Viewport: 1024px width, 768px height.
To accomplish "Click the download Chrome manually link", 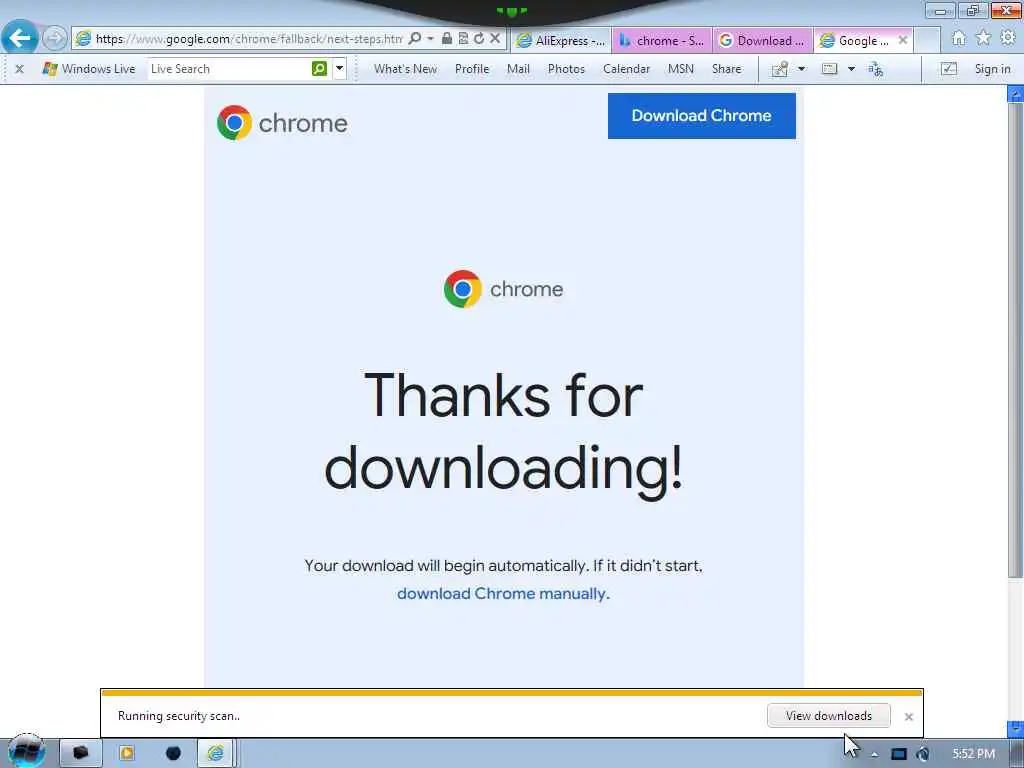I will pos(503,594).
